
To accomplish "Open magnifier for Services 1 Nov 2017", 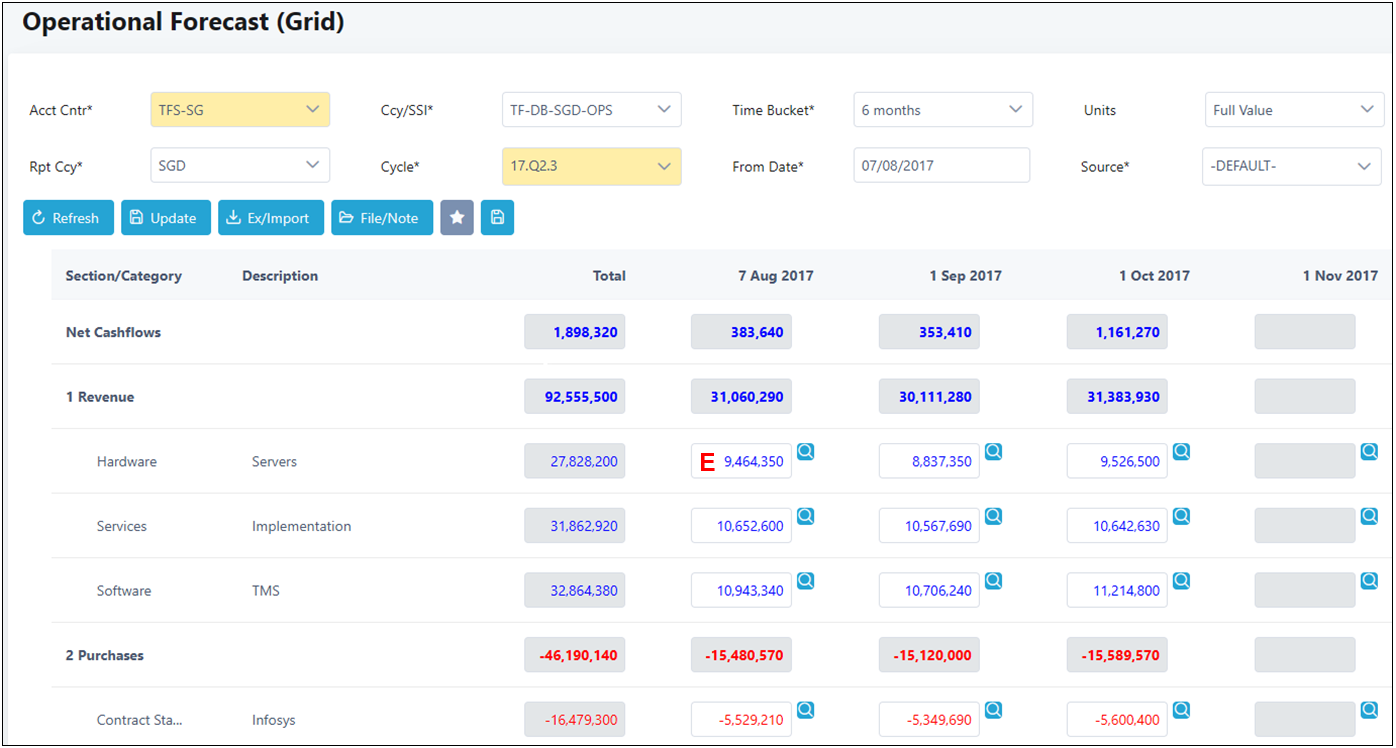I will pyautogui.click(x=1369, y=516).
